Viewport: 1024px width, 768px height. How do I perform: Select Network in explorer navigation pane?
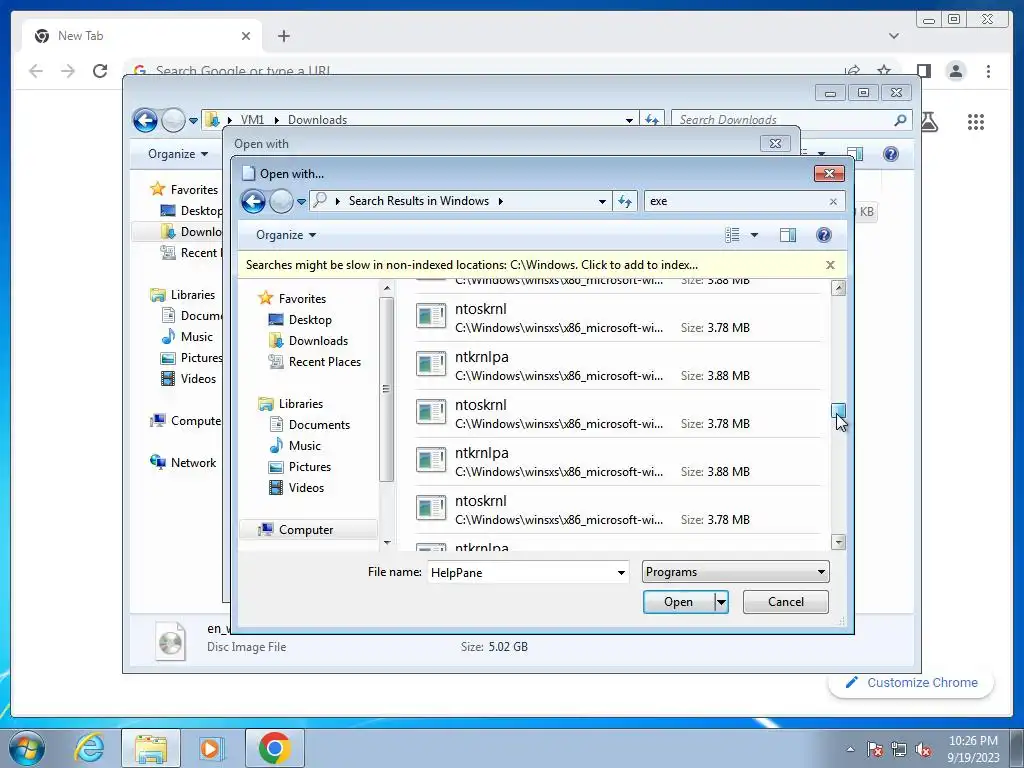coord(184,462)
